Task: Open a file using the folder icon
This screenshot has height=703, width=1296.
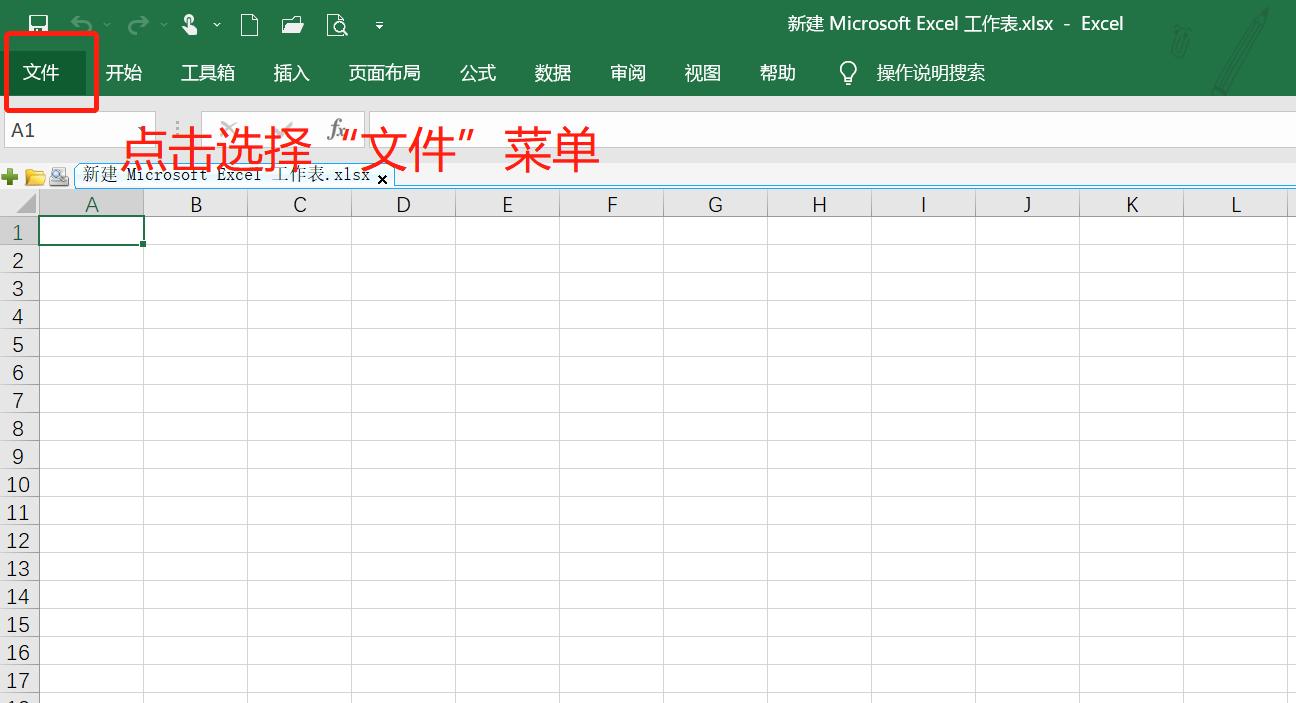Action: (x=292, y=24)
